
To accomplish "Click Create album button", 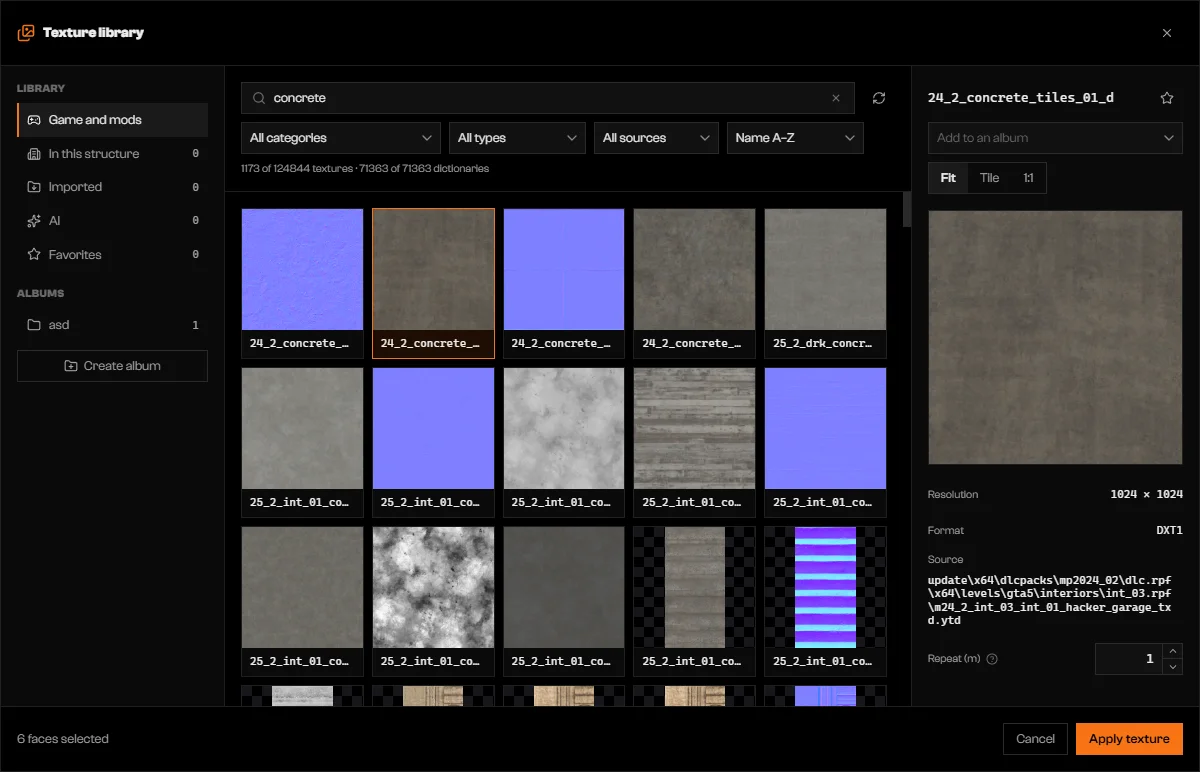I will (112, 366).
